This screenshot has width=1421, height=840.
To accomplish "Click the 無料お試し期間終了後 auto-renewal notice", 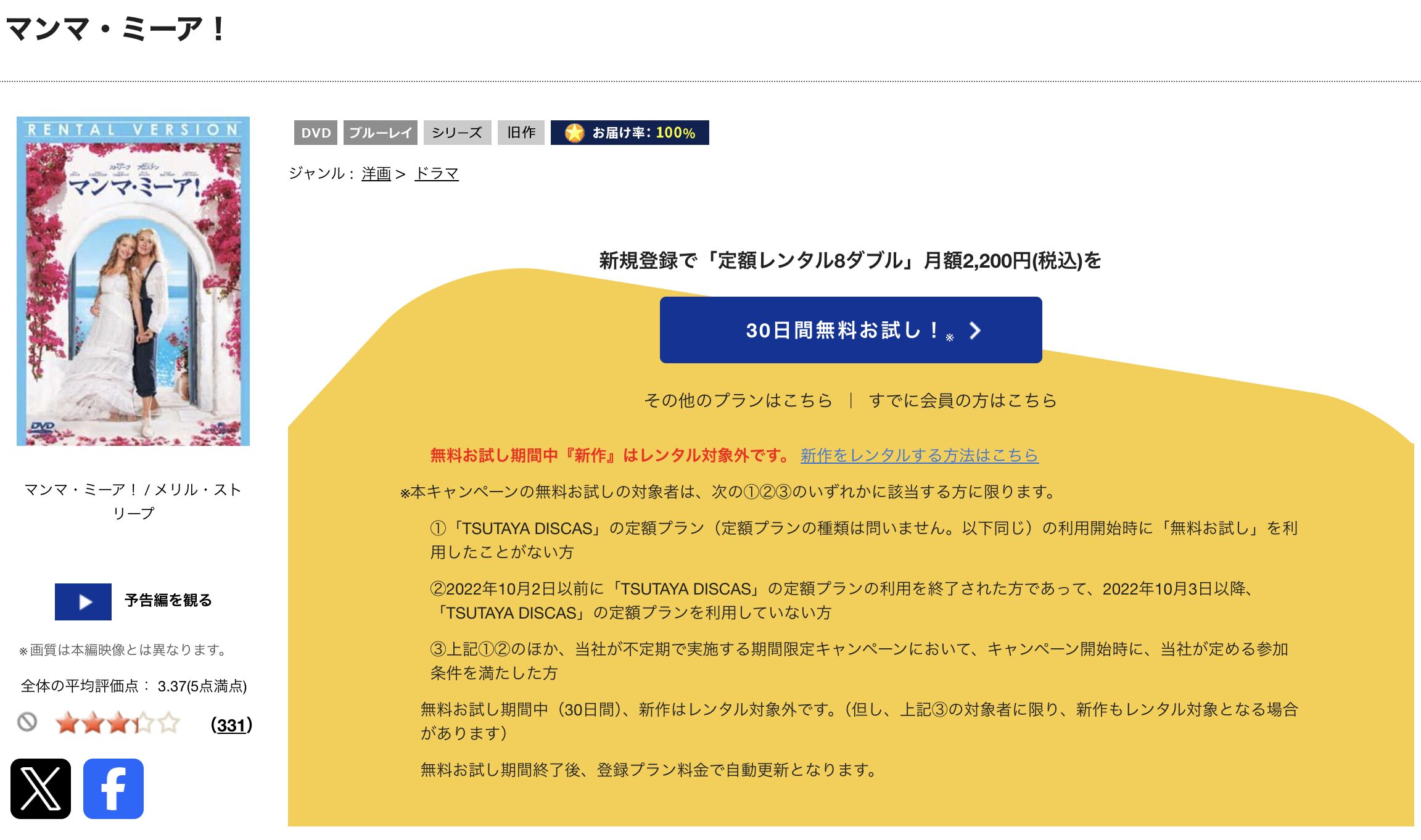I will 648,770.
